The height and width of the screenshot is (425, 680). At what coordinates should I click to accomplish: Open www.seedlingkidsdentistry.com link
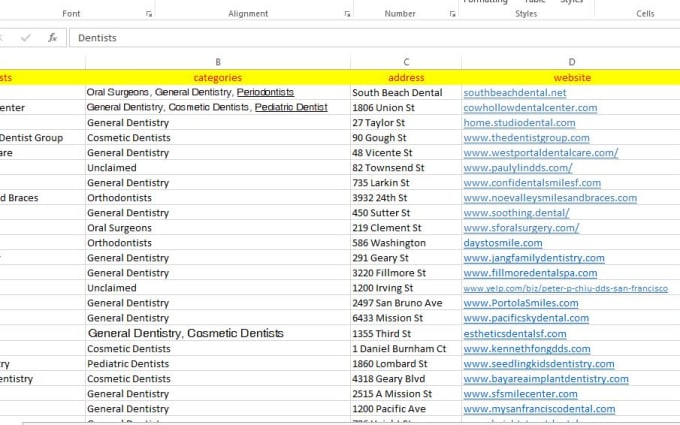tap(539, 364)
